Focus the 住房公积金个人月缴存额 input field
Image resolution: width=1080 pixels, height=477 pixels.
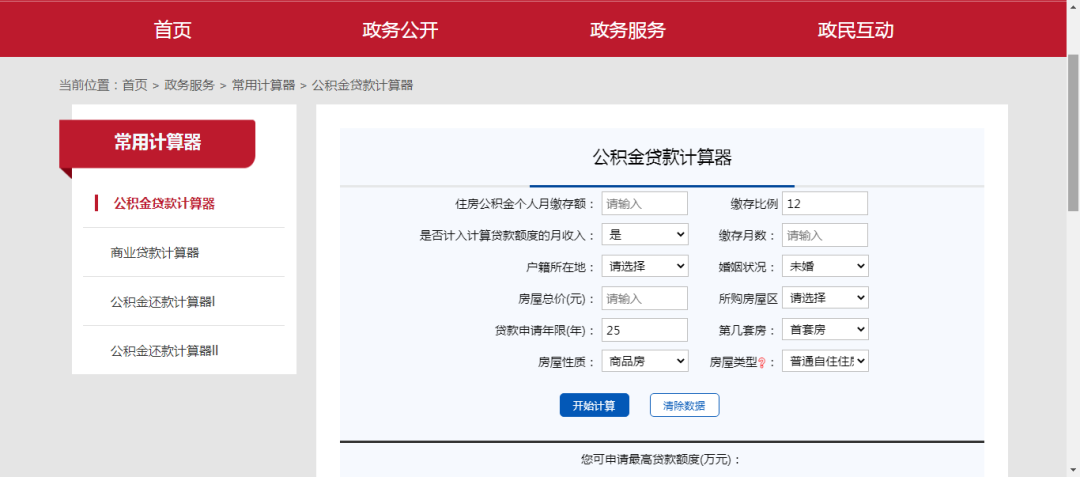(x=645, y=203)
